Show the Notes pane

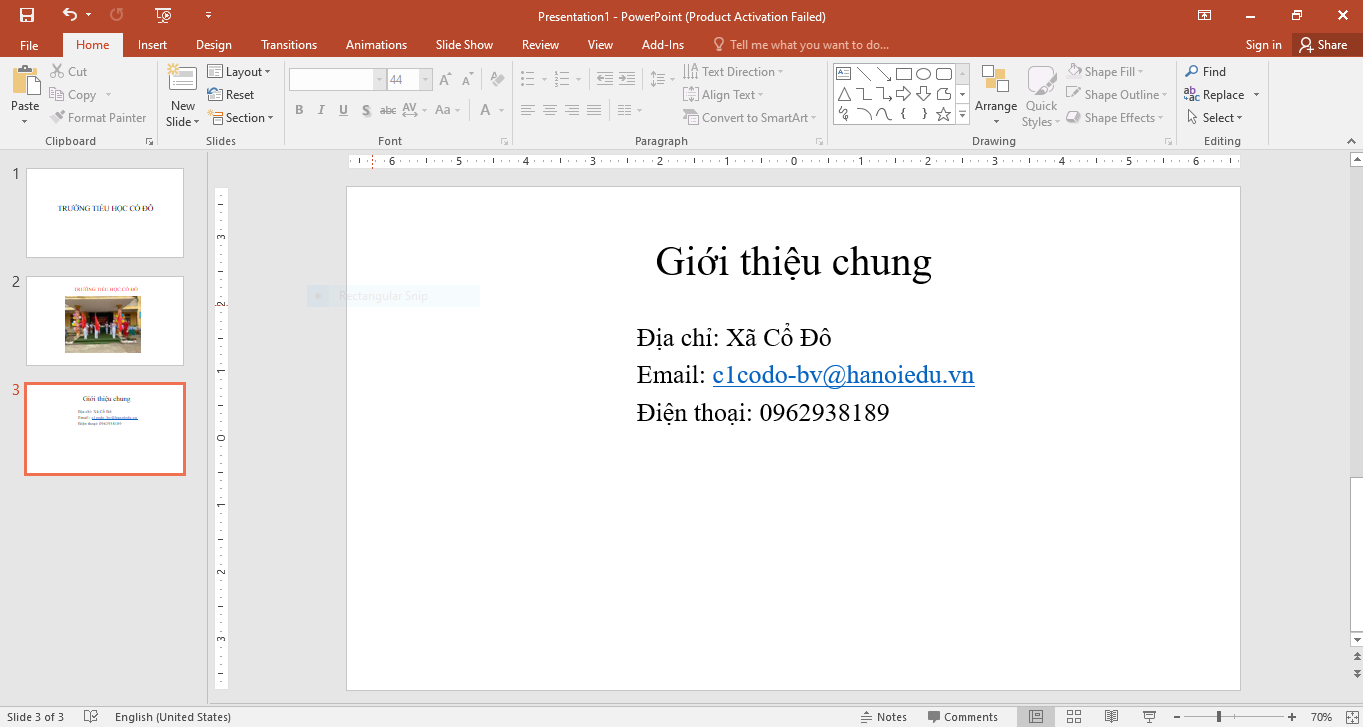(x=884, y=716)
